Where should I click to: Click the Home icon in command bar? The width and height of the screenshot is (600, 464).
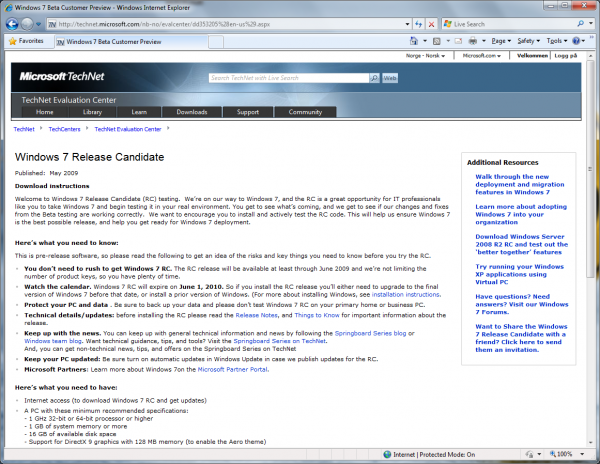(x=414, y=41)
